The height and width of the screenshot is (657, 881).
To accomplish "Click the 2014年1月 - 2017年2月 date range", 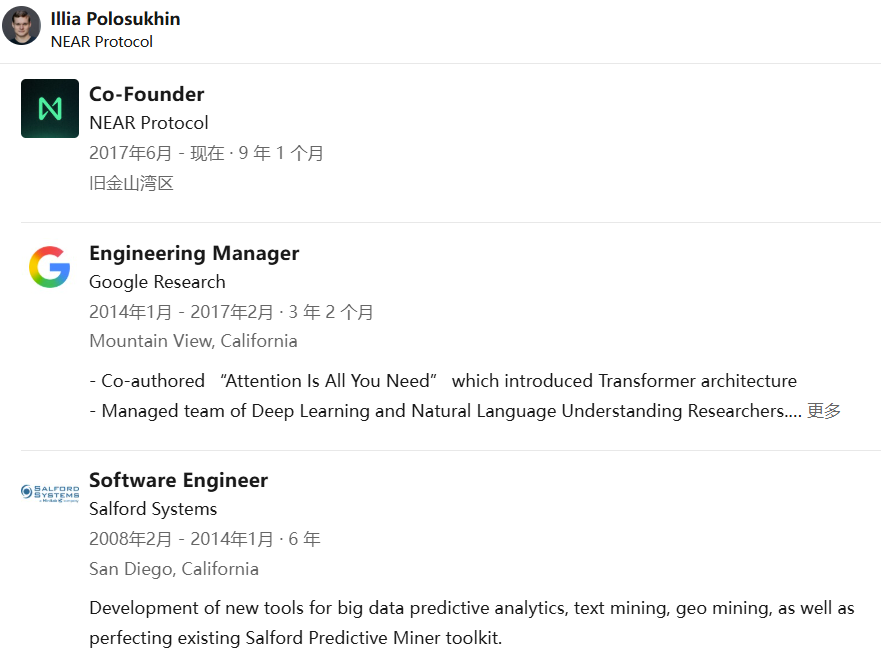I will (181, 312).
